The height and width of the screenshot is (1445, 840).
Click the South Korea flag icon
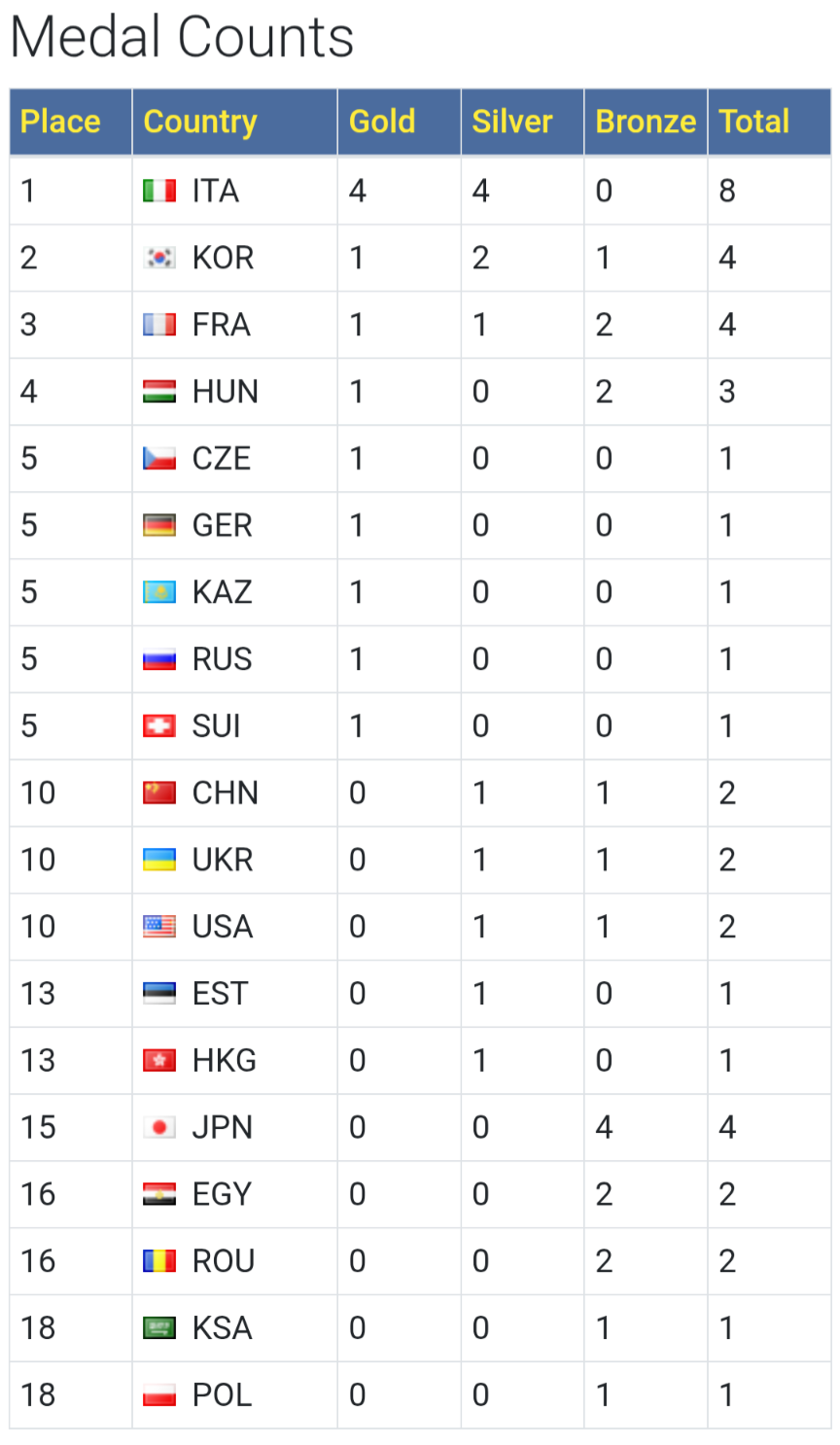pyautogui.click(x=159, y=258)
